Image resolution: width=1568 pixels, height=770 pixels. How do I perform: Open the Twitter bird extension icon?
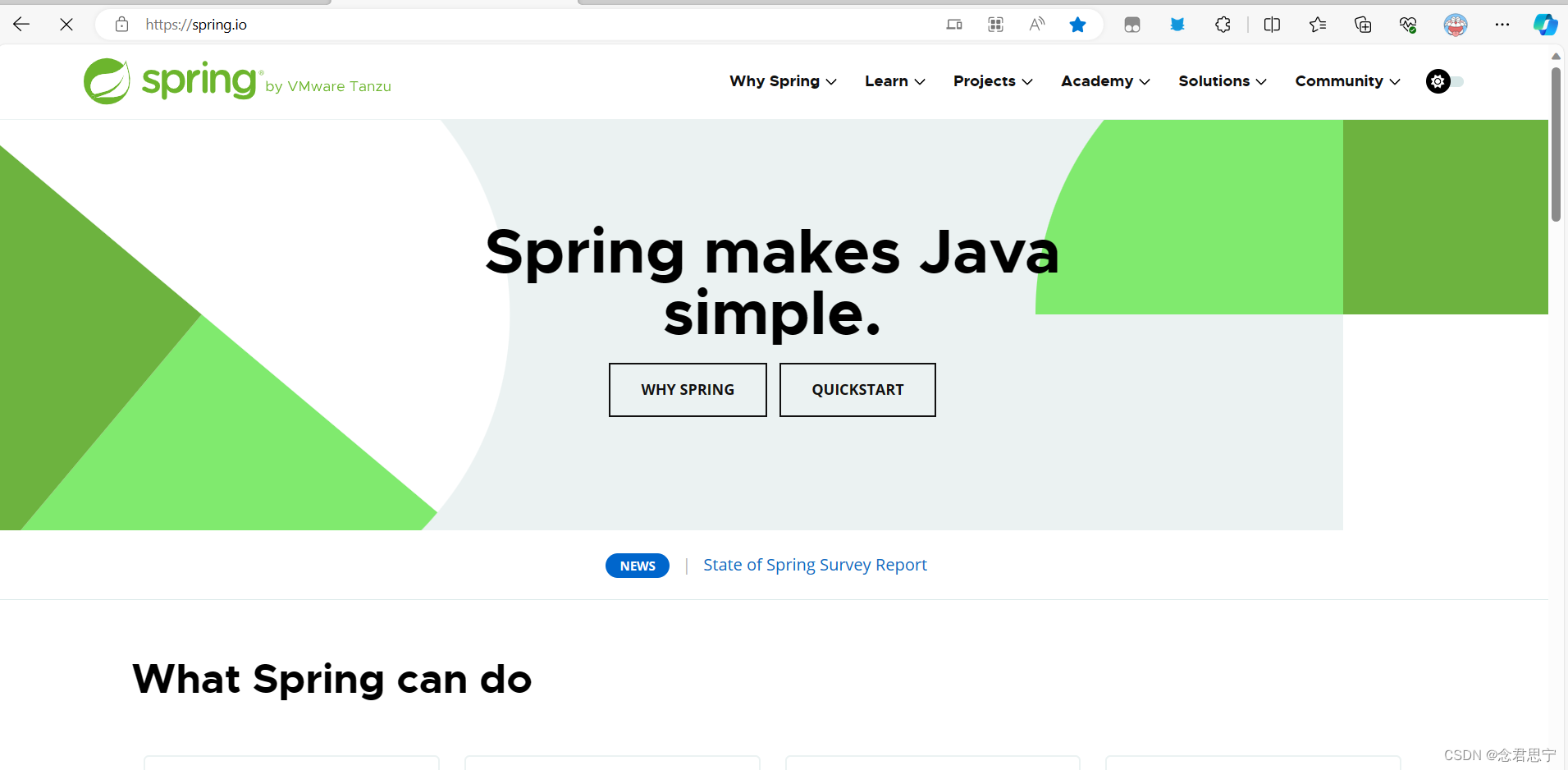[x=1177, y=25]
